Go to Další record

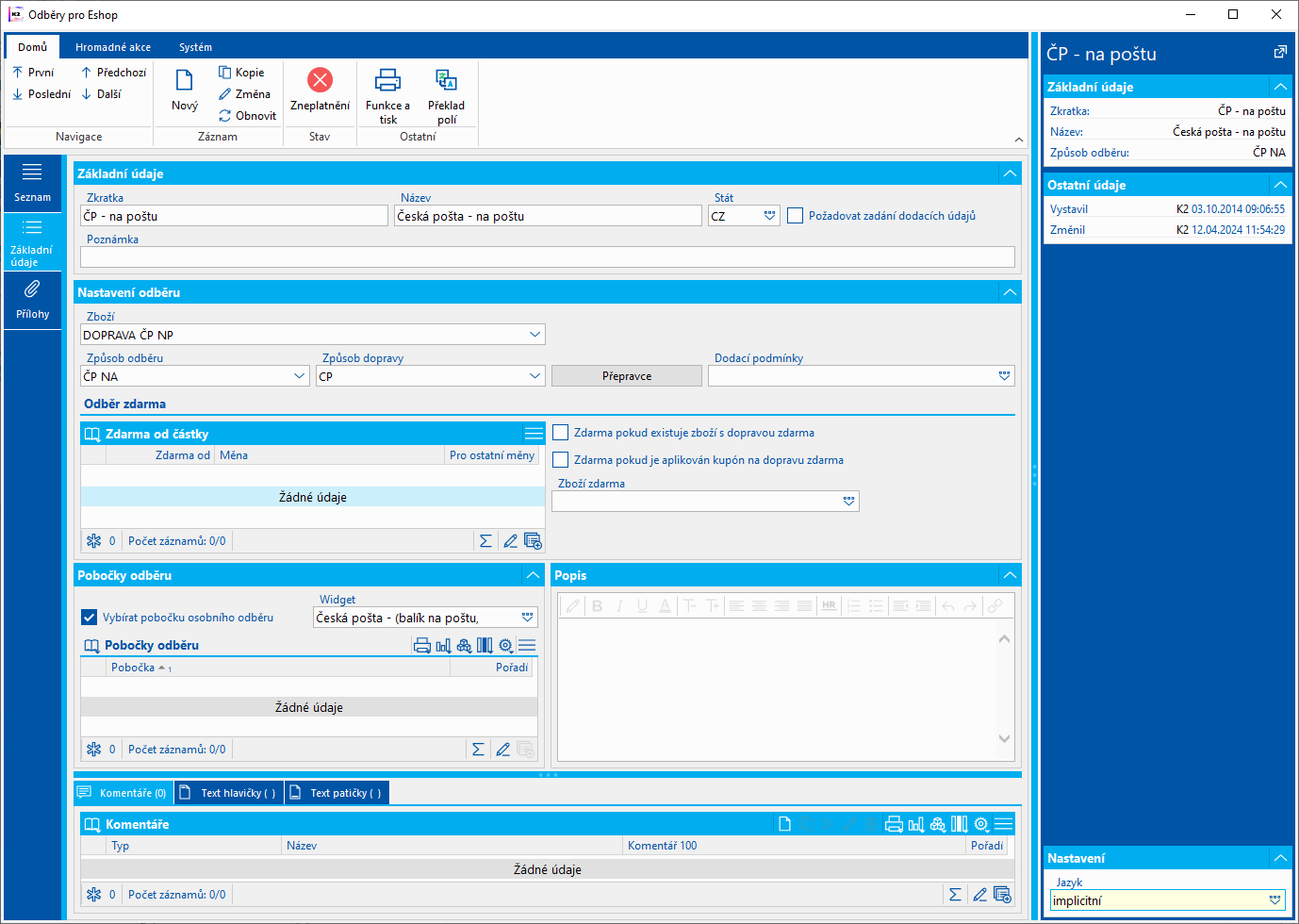(x=101, y=94)
